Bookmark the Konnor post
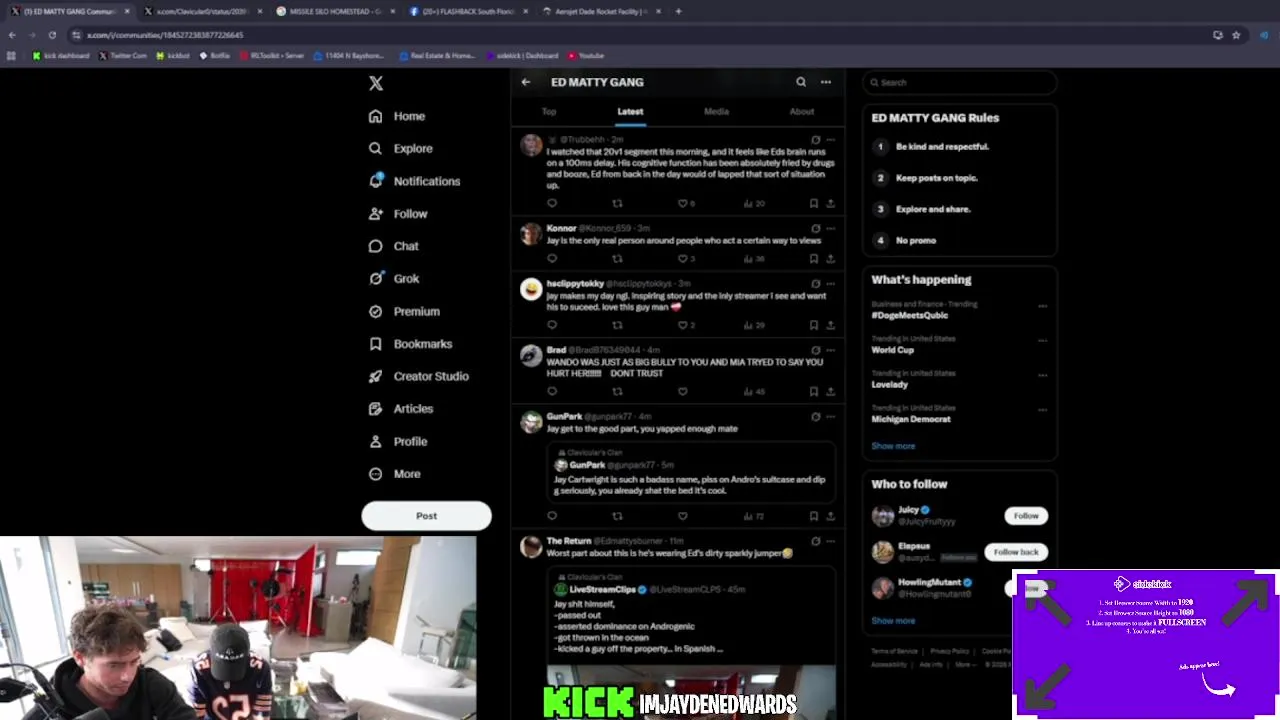1280x720 pixels. click(x=814, y=258)
